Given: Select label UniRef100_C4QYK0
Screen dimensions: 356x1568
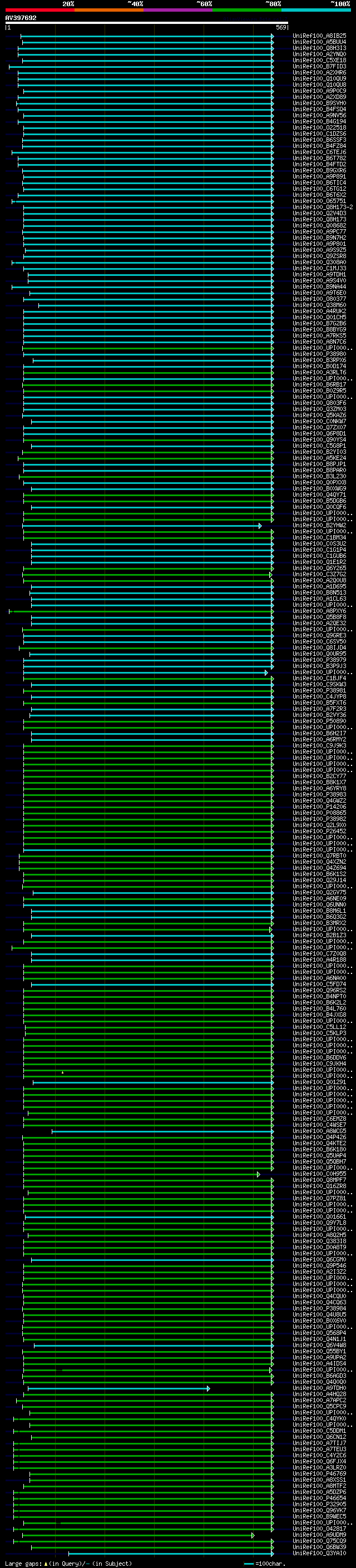Looking at the screenshot, I should point(319,1418).
